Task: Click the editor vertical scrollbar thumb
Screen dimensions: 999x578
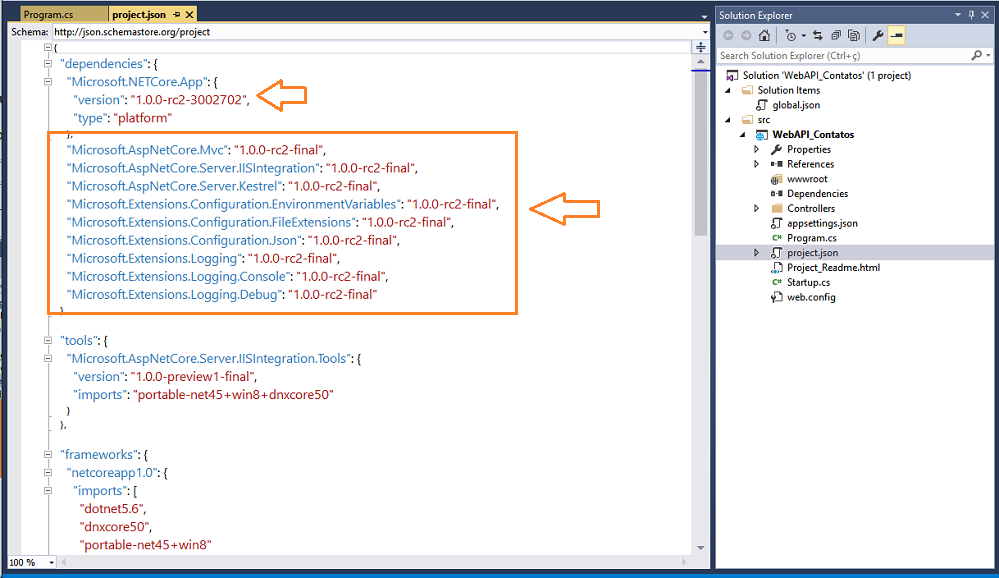Action: tap(700, 153)
